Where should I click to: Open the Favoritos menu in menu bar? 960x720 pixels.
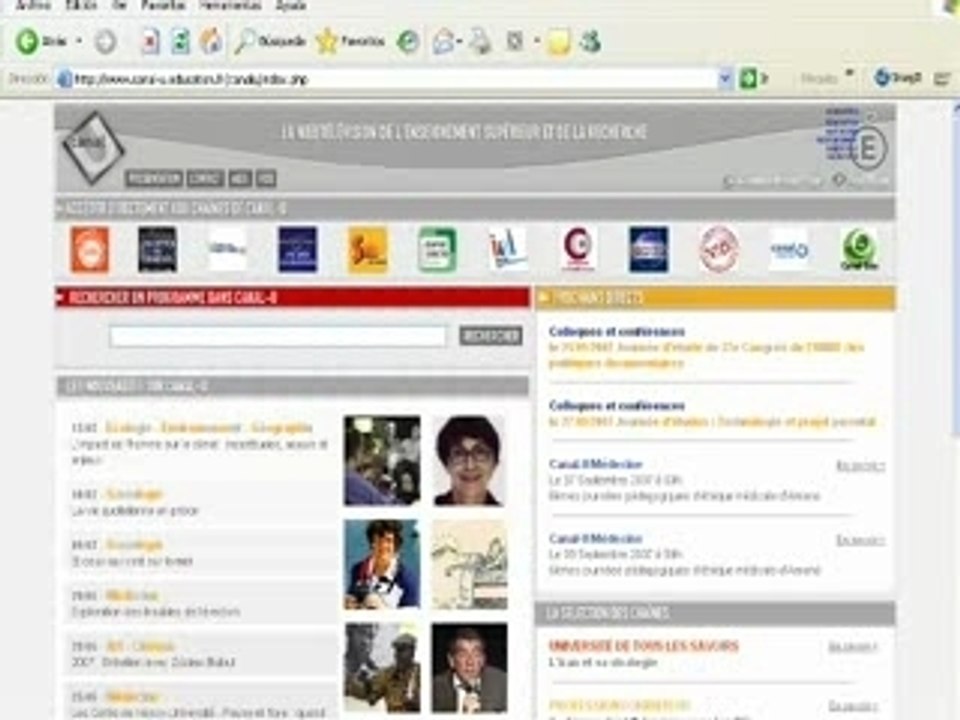pos(163,5)
